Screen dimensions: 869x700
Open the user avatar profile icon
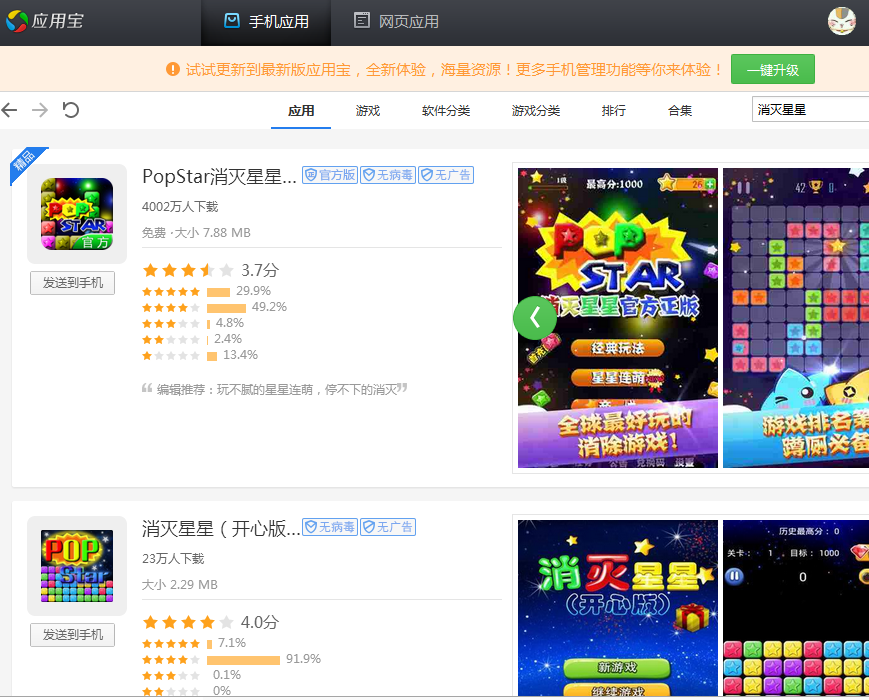pos(841,21)
